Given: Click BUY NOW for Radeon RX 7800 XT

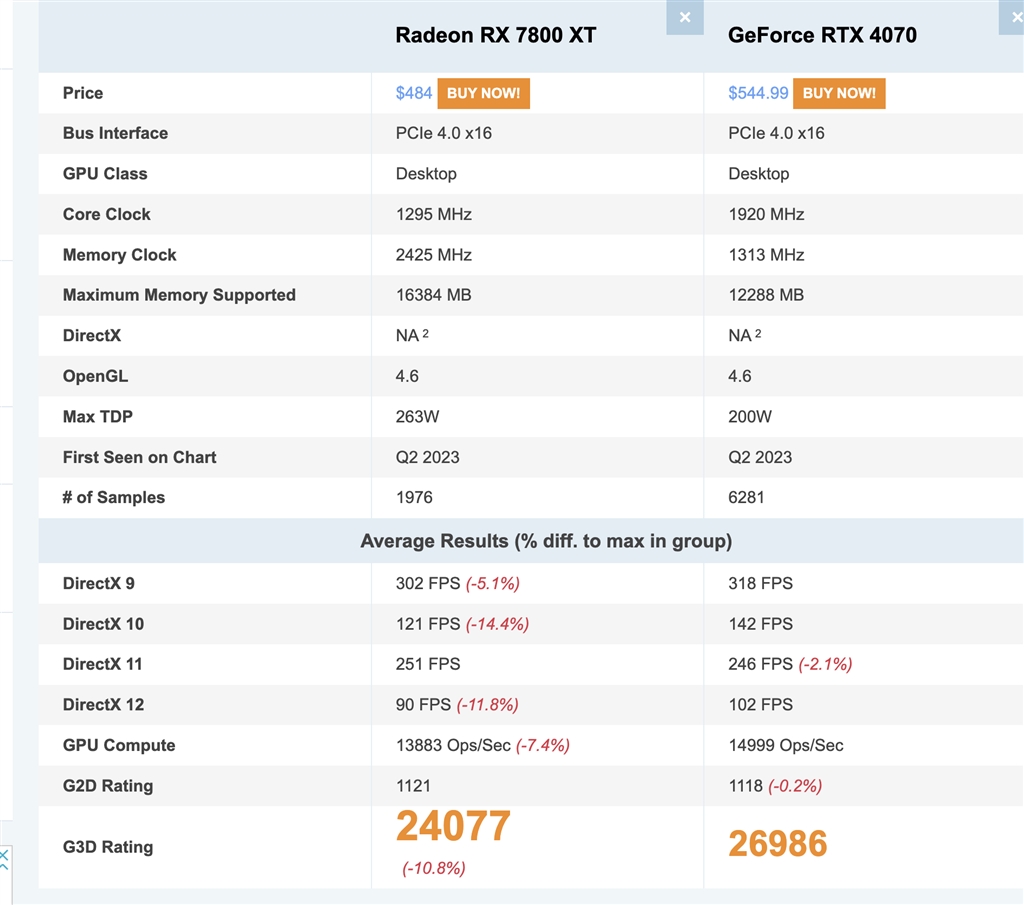Looking at the screenshot, I should (x=483, y=93).
